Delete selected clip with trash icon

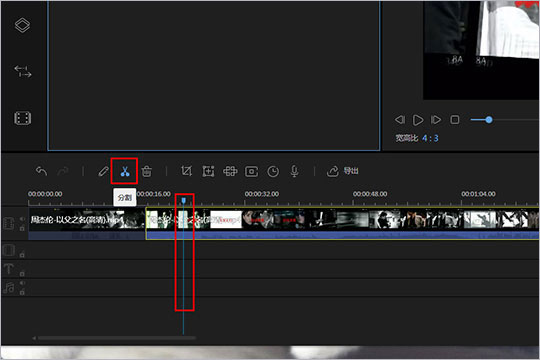[x=147, y=171]
